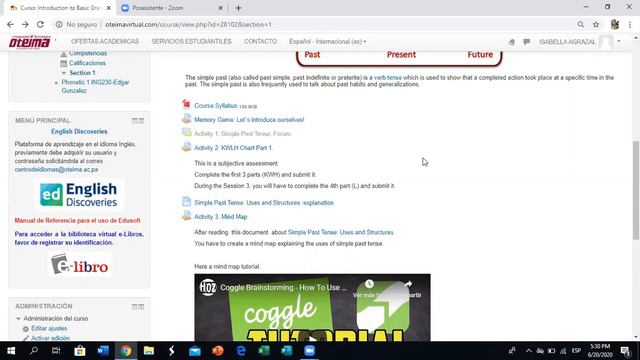Click the Activity 3 Mind Map icon
Screen dimensions: 640x360
tap(187, 216)
